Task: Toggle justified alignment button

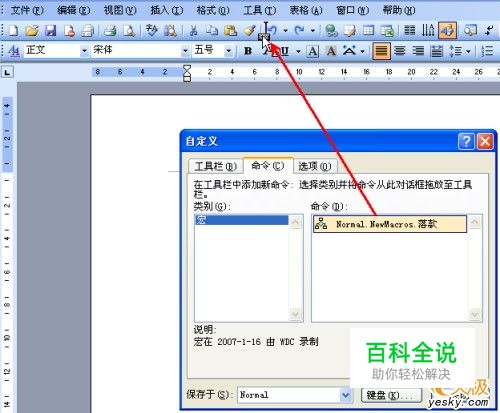Action: [x=381, y=51]
